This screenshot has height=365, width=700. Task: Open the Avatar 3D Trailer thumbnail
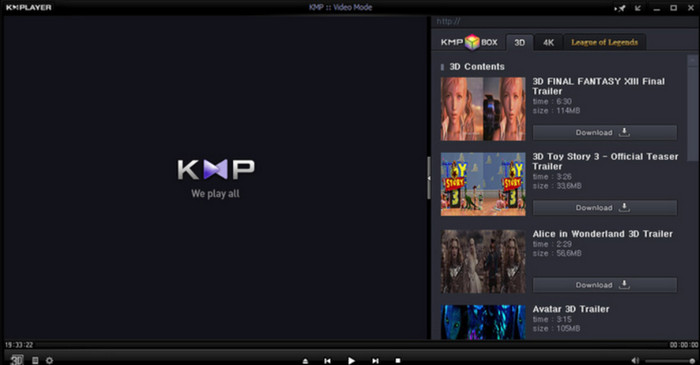click(483, 322)
